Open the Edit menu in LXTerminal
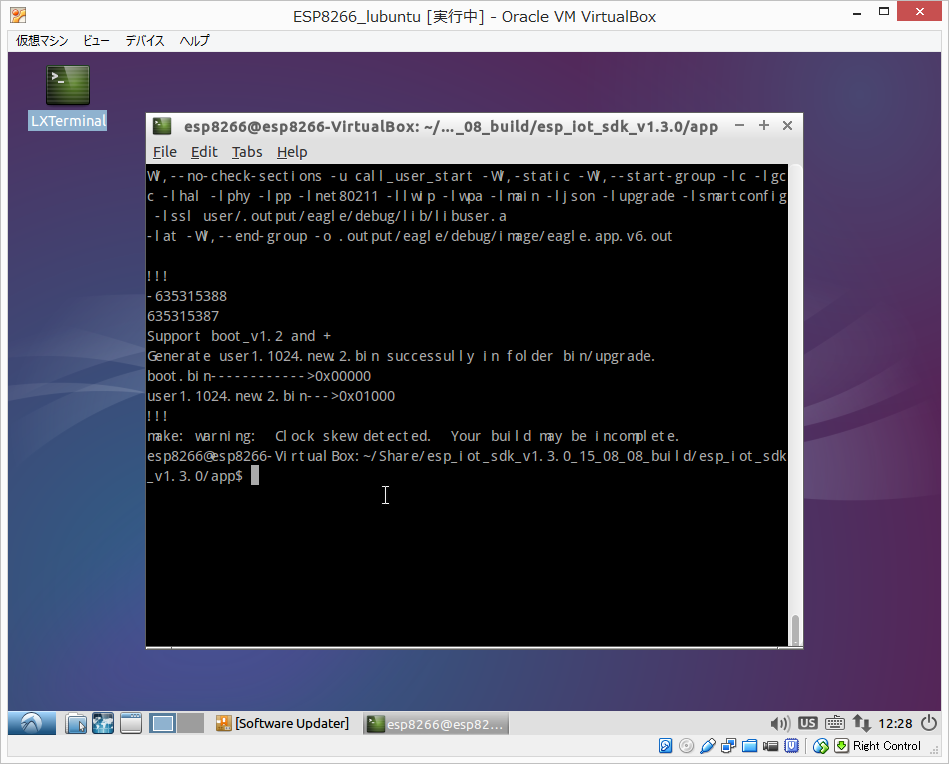The width and height of the screenshot is (949, 764). [x=204, y=152]
